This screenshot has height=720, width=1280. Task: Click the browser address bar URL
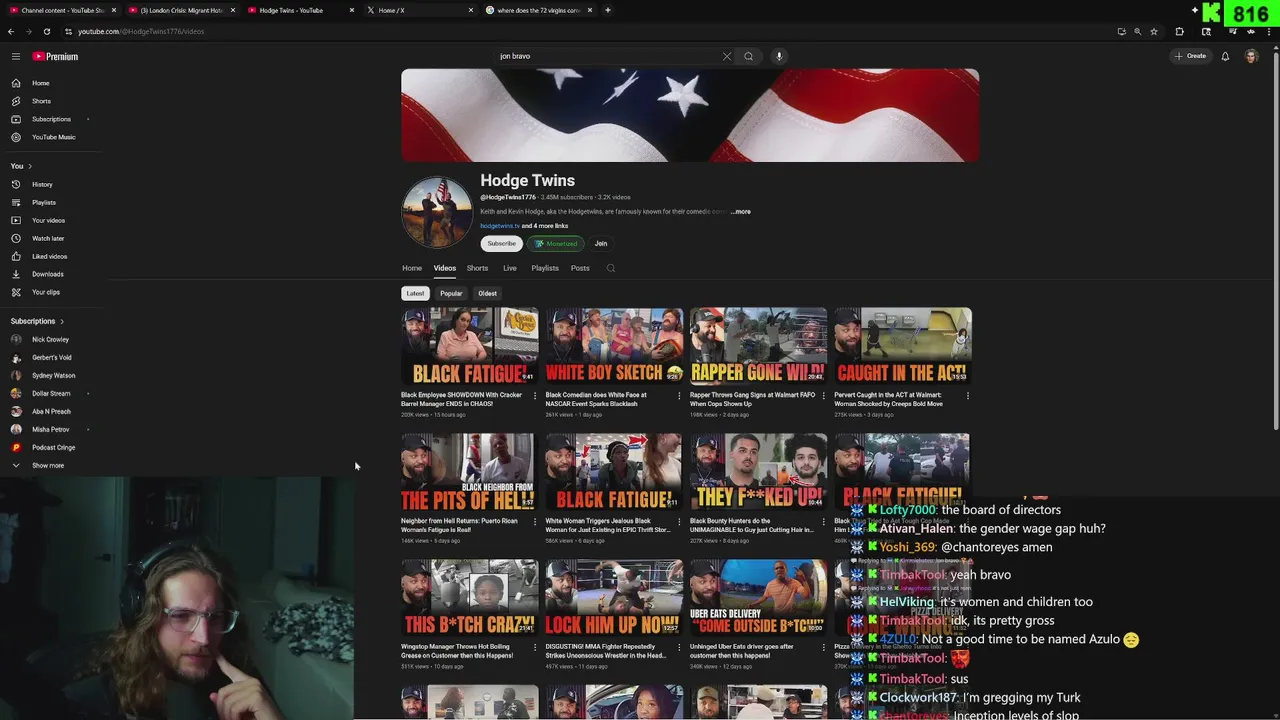pyautogui.click(x=141, y=31)
